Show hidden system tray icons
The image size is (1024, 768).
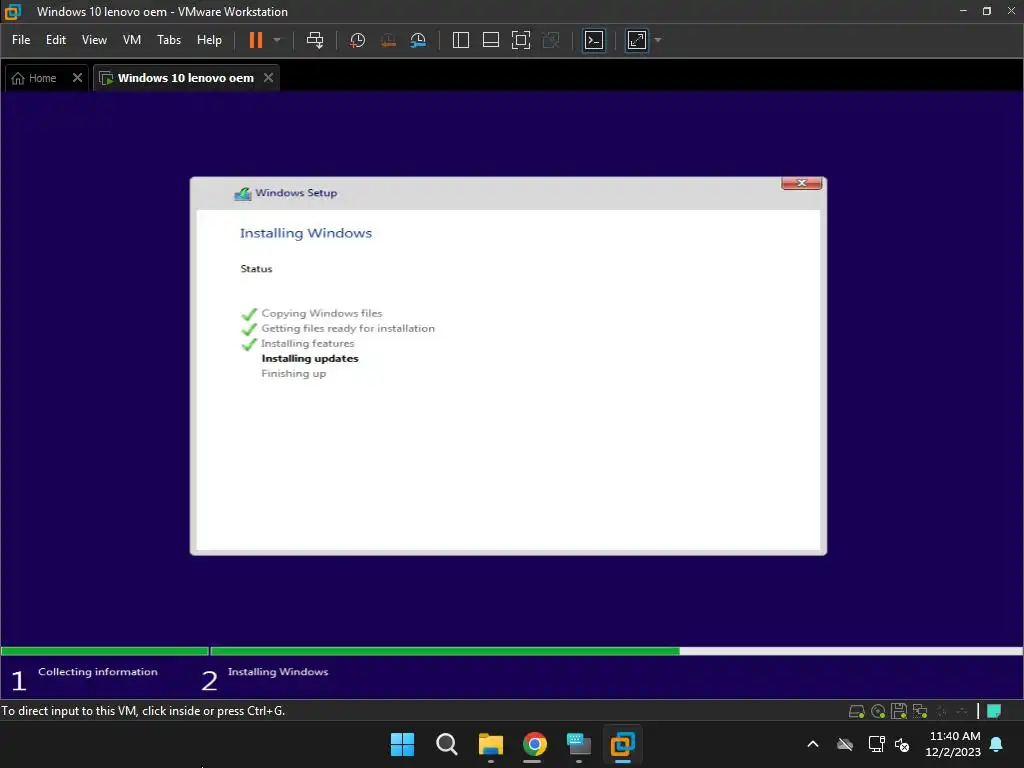[813, 744]
